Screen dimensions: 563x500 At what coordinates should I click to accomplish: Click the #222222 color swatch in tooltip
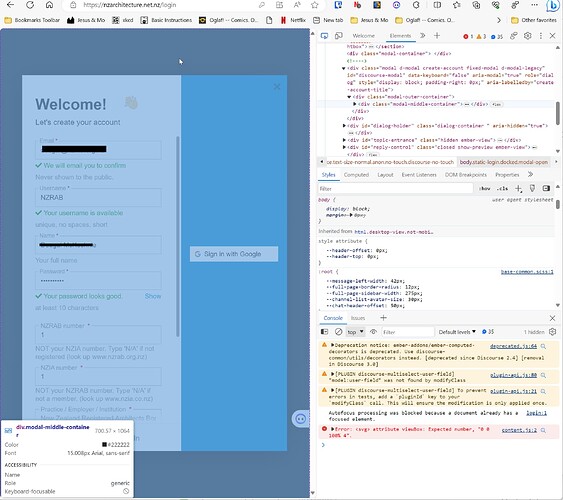[104, 444]
